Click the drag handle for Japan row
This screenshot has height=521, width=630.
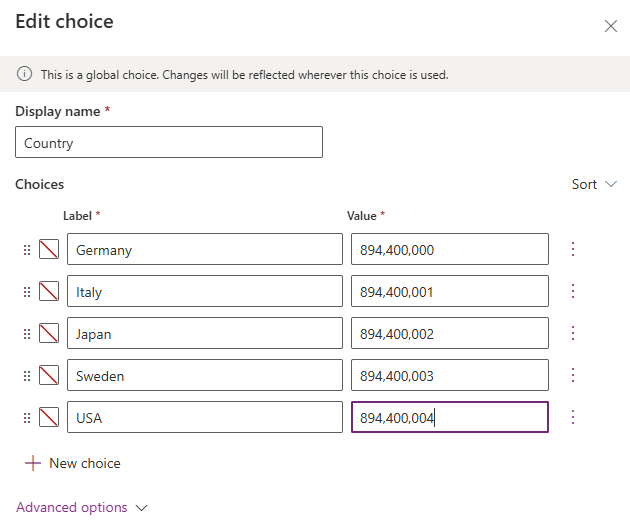[x=27, y=334]
